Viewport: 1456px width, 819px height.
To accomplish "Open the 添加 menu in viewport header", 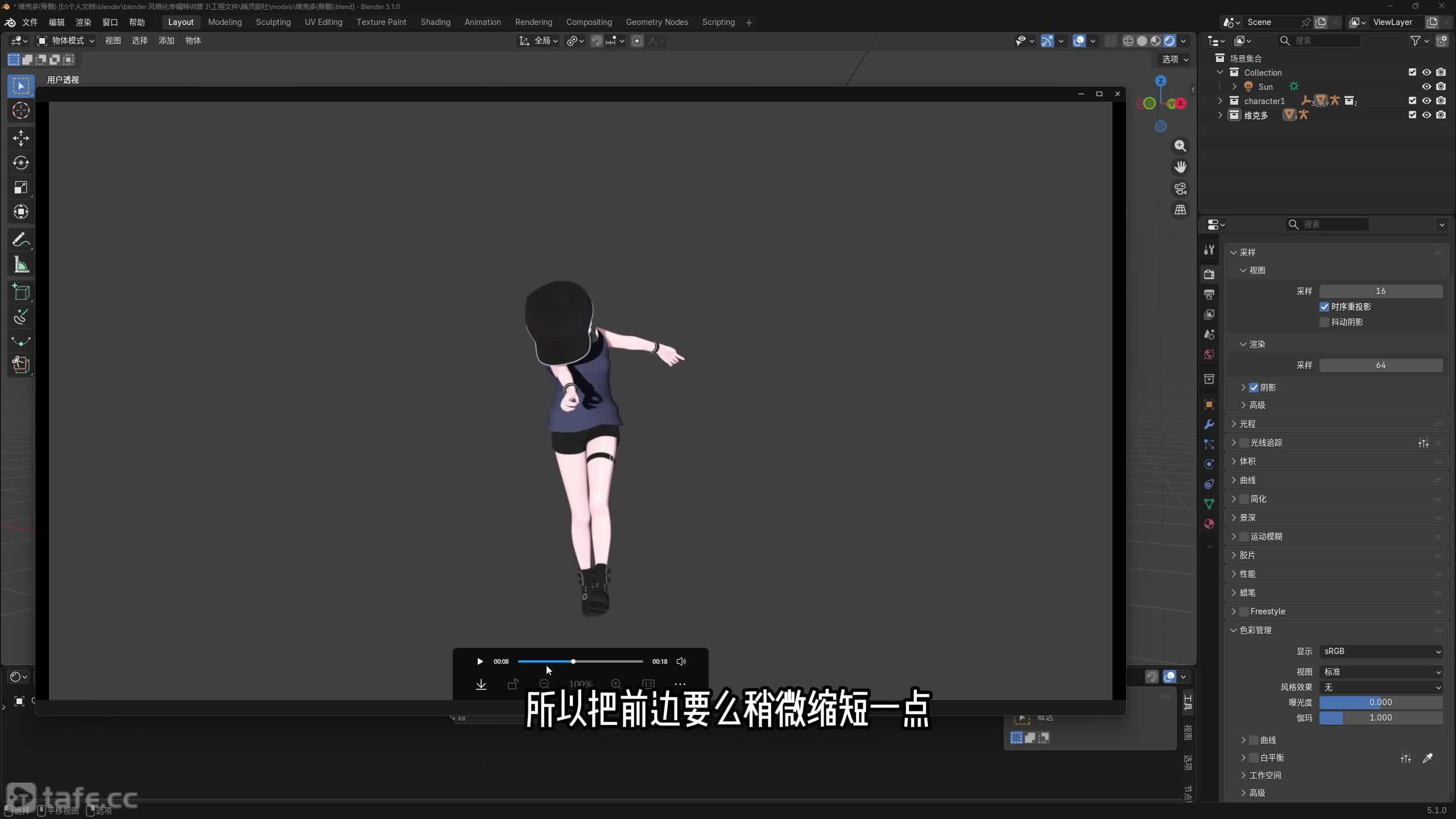I will (166, 41).
